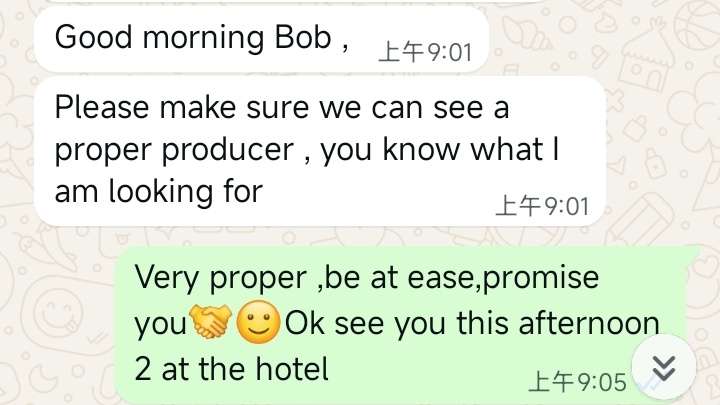Click the word "producer" in incoming message
This screenshot has height=405, width=720.
(228, 151)
